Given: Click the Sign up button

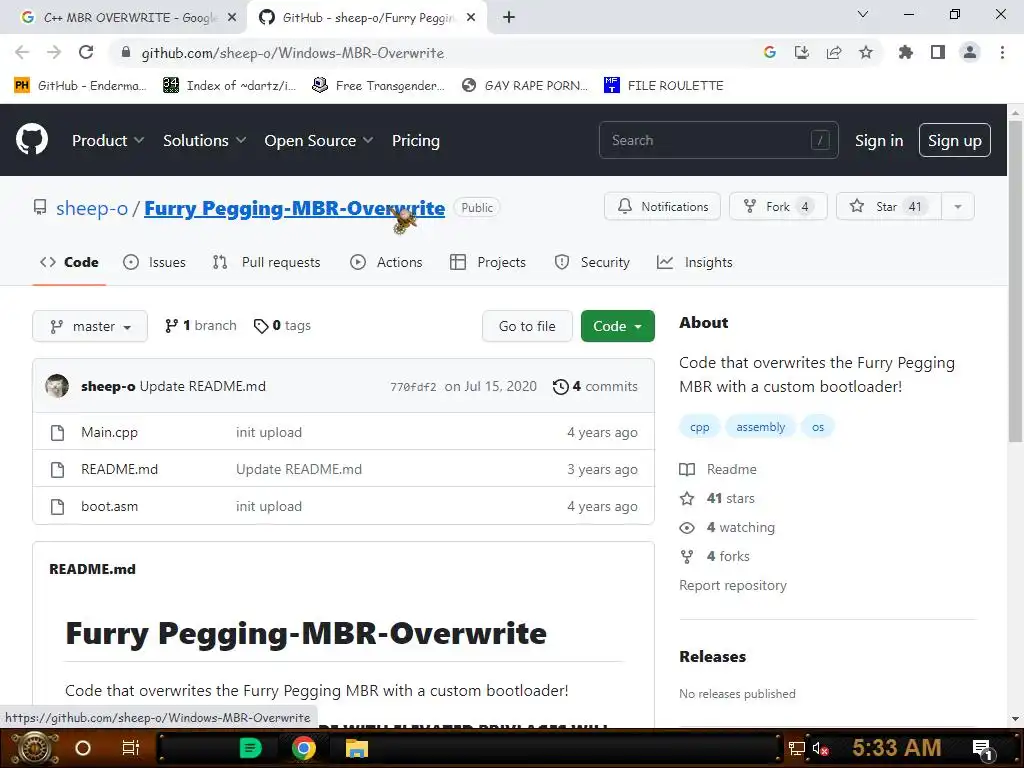Looking at the screenshot, I should (955, 140).
